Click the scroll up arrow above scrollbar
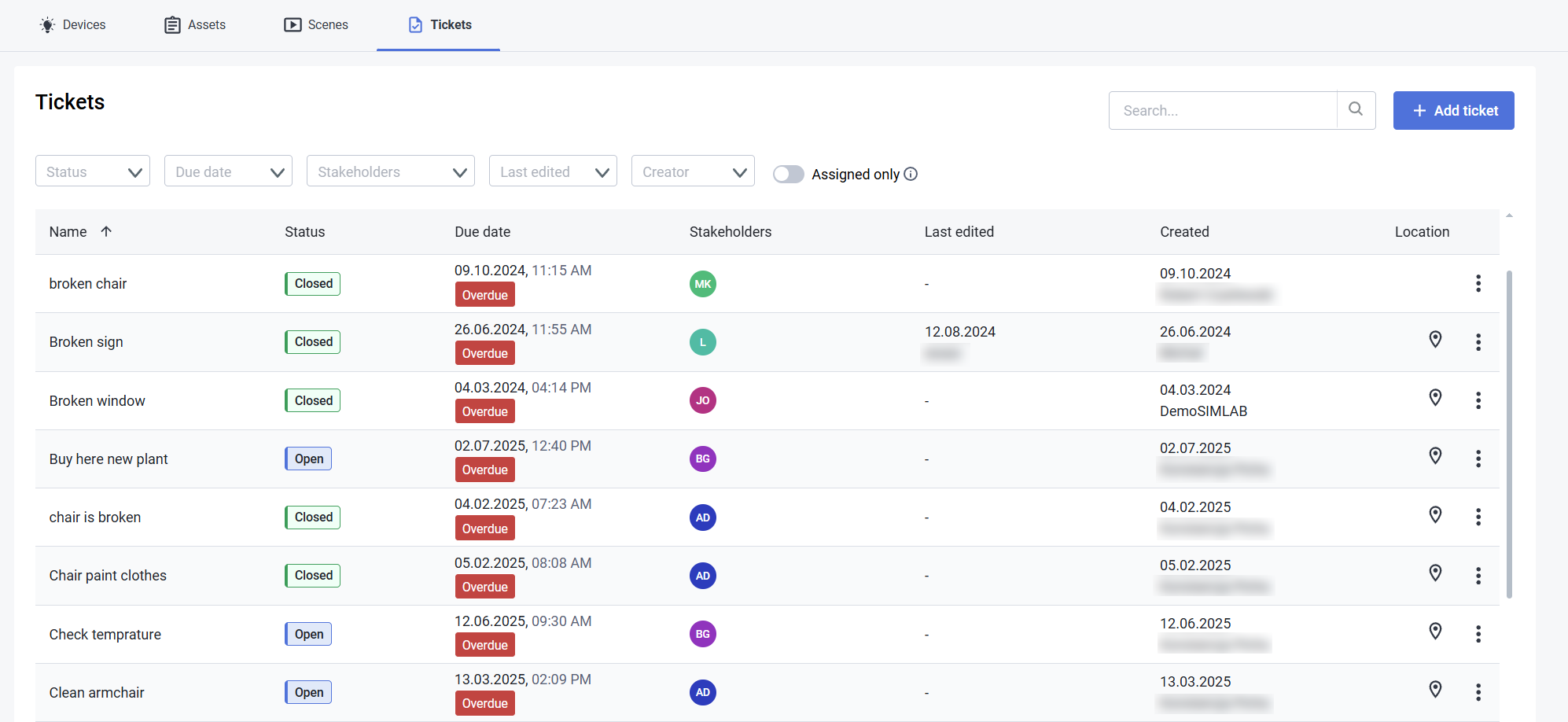 click(1509, 215)
